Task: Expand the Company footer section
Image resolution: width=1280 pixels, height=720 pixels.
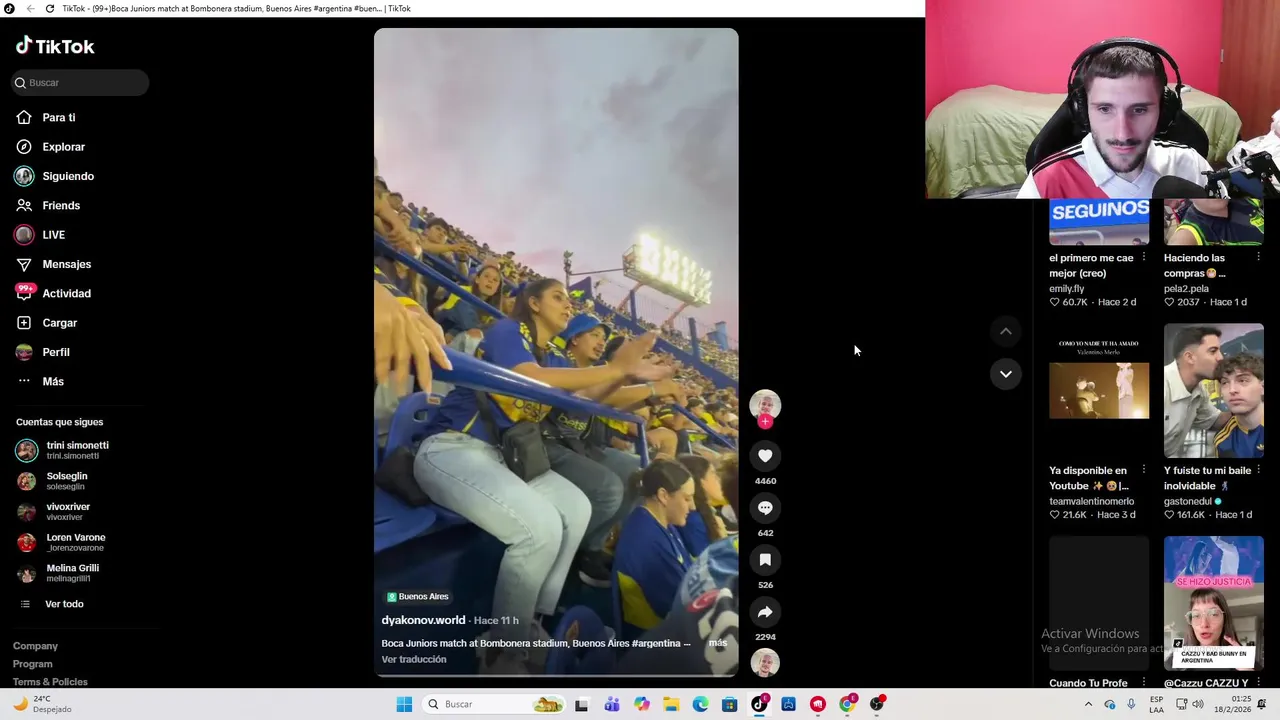Action: 35,646
